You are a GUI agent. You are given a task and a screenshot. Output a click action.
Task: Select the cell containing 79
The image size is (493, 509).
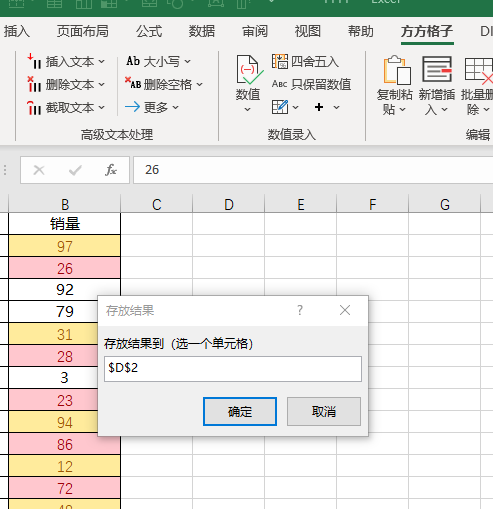tap(53, 312)
